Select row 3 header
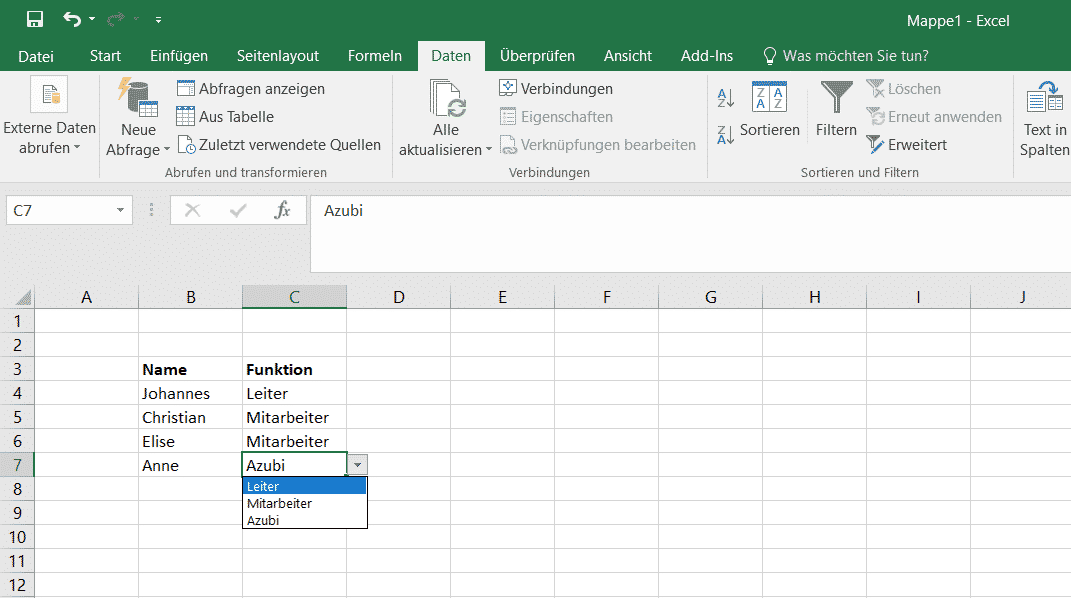The height and width of the screenshot is (598, 1071). tap(17, 369)
